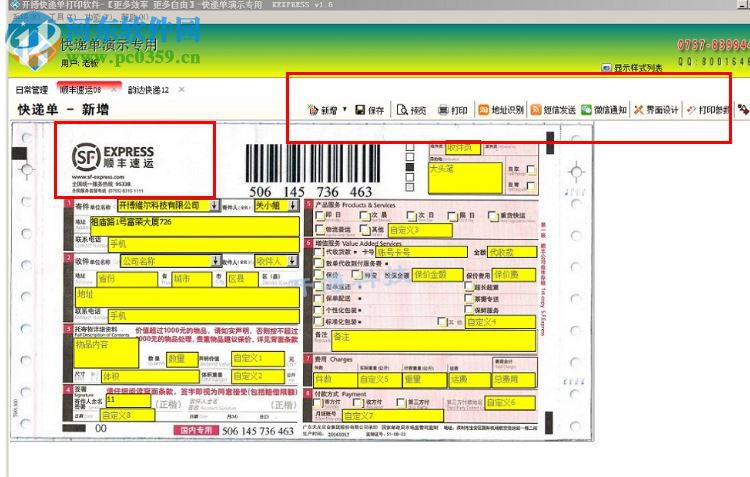Check the 保单配送 box
The height and width of the screenshot is (477, 750).
(x=319, y=298)
